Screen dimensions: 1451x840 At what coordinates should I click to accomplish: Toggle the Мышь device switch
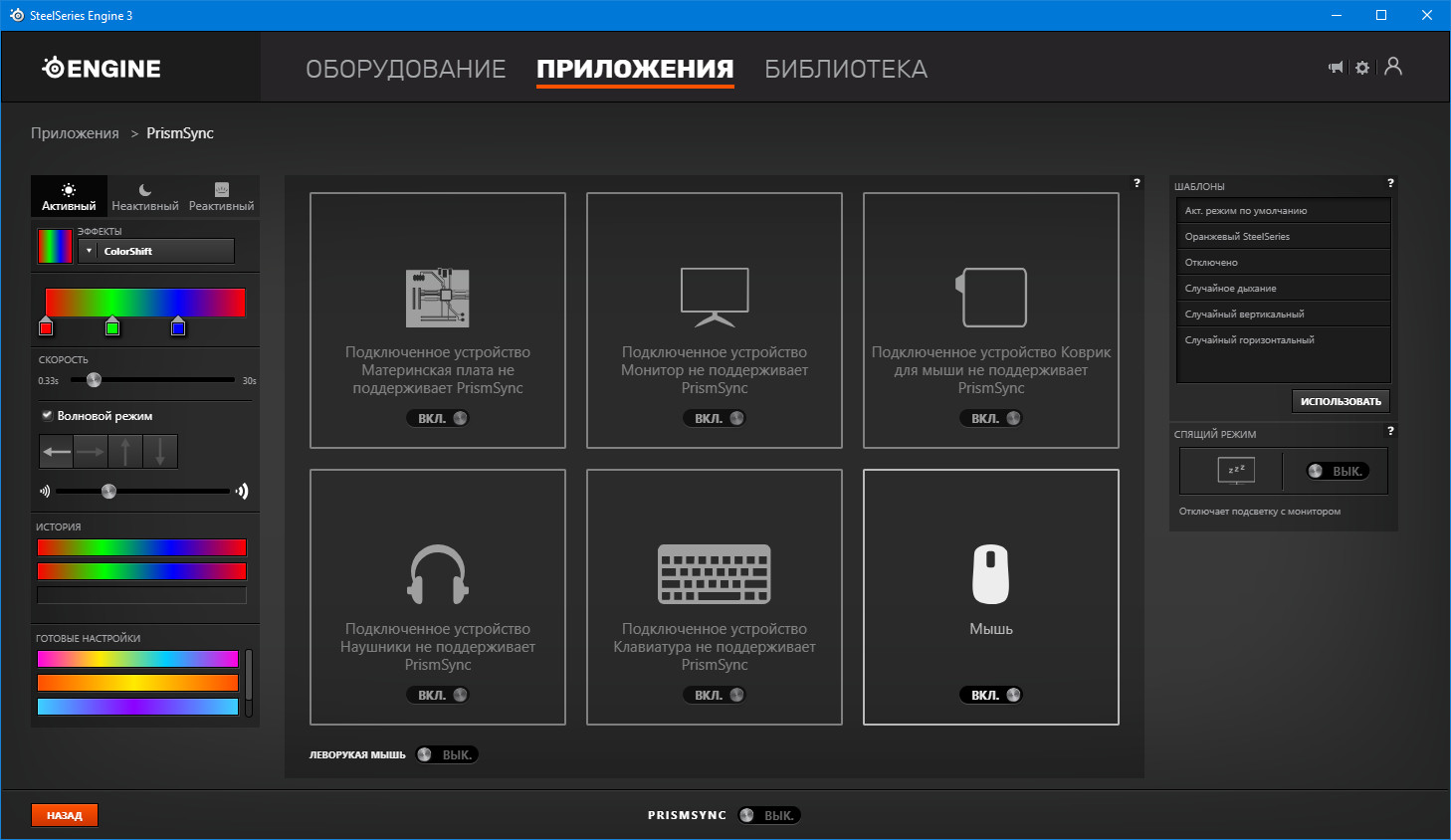[x=991, y=695]
